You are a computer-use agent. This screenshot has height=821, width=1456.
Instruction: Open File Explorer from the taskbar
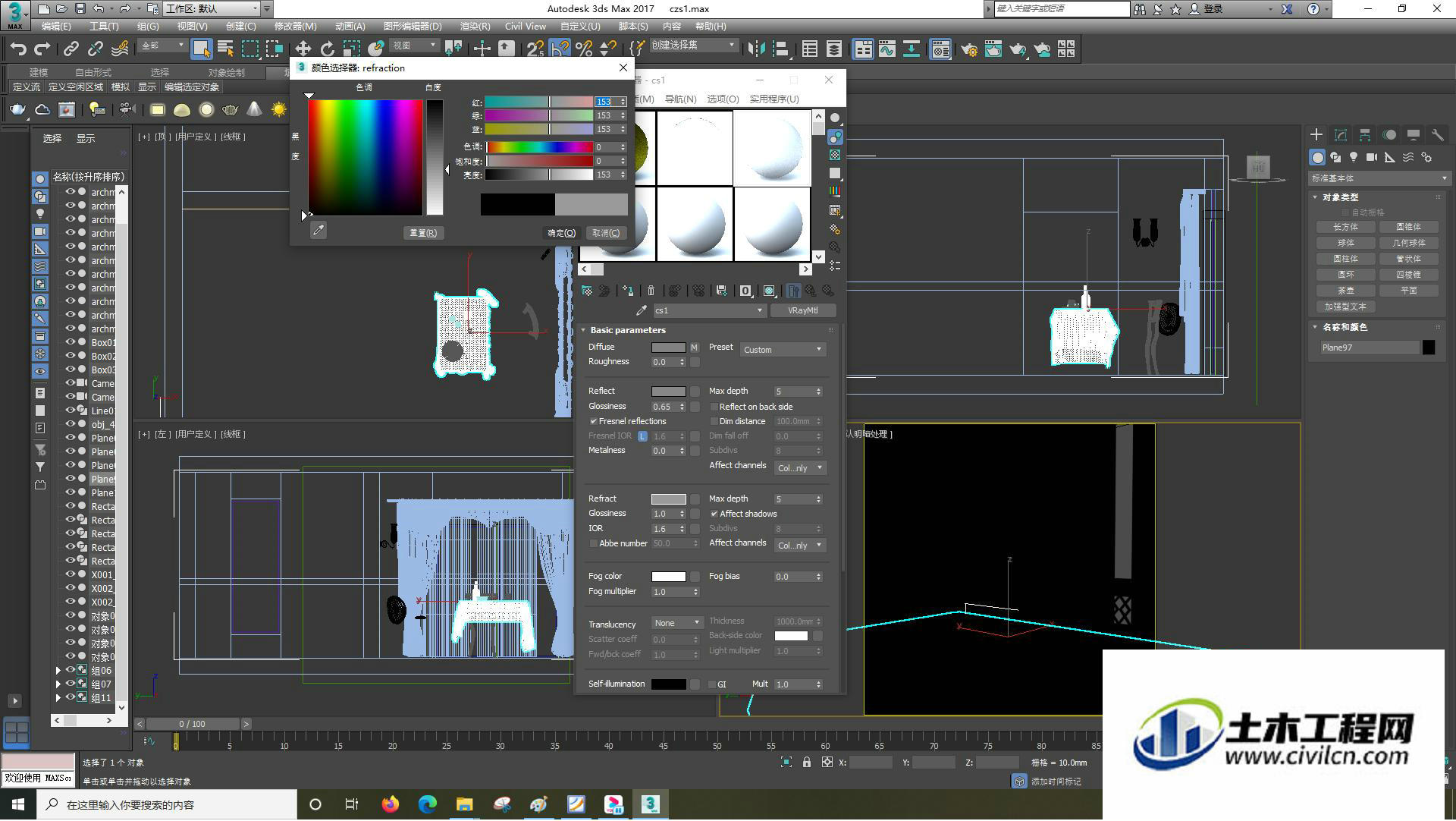[464, 804]
